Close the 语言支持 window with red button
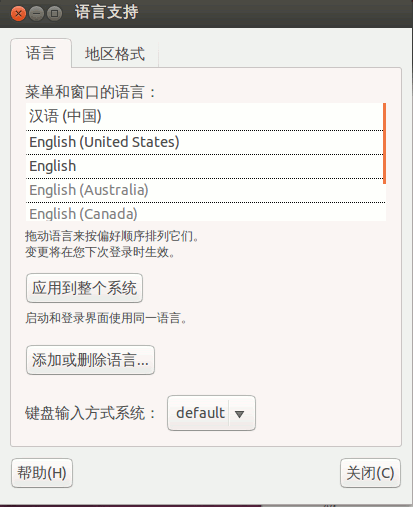413x507 pixels. click(x=18, y=14)
